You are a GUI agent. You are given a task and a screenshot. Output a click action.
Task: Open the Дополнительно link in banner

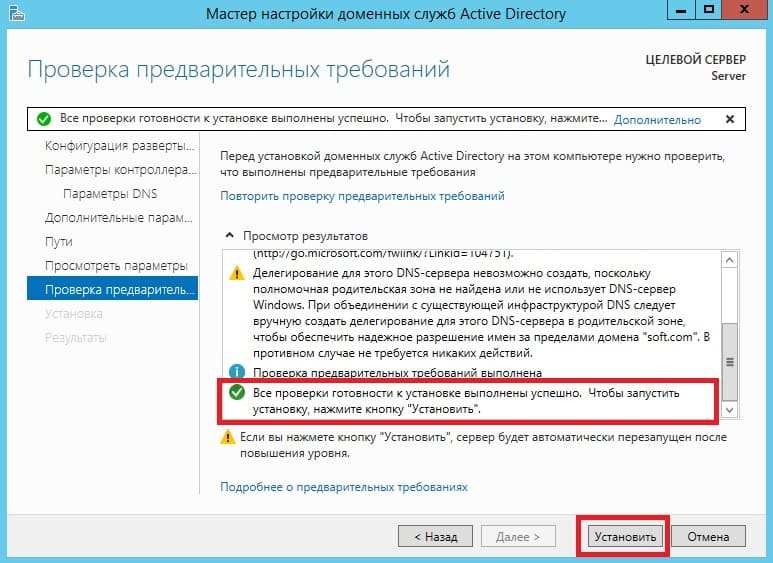click(657, 120)
